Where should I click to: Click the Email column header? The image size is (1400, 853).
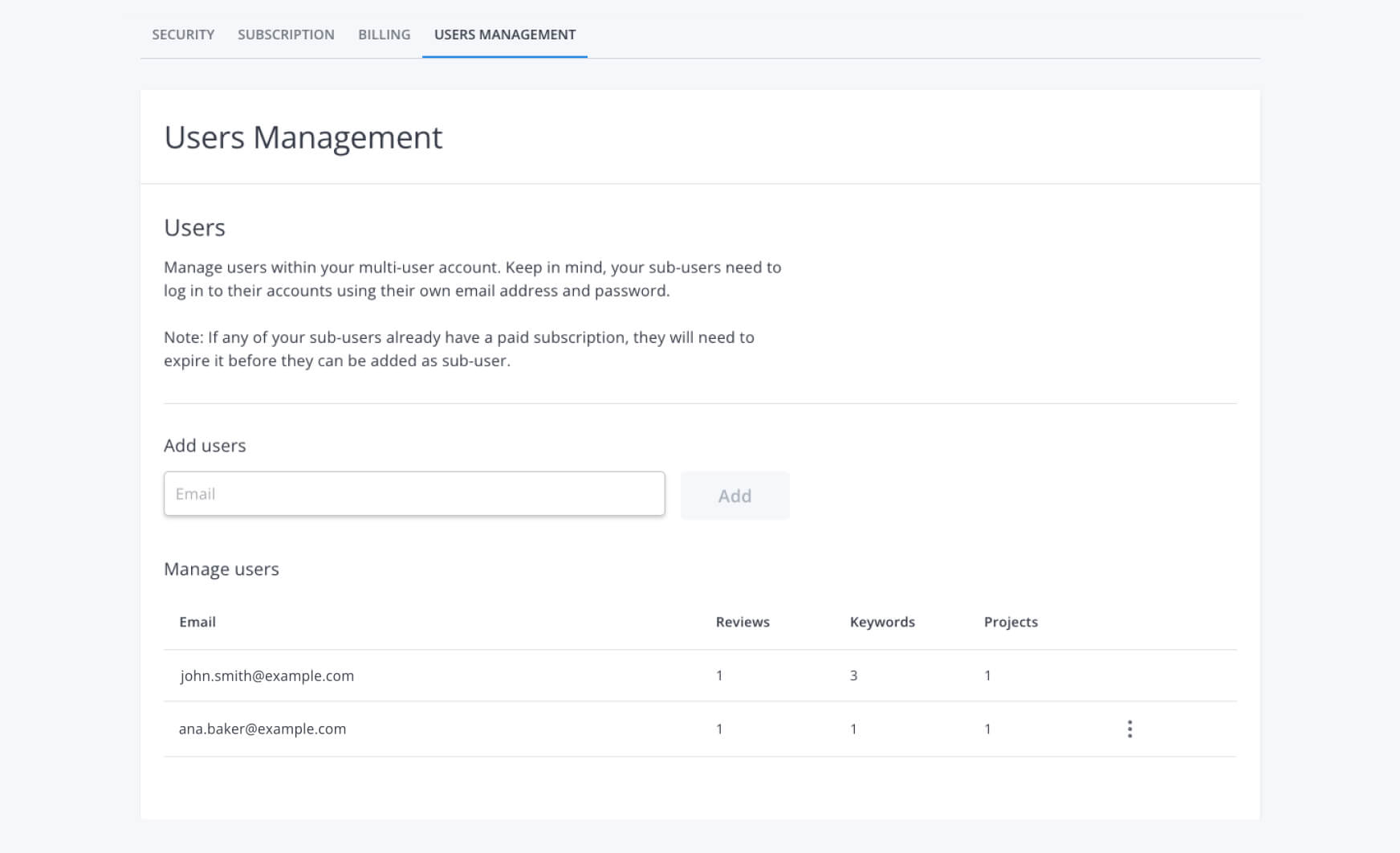(197, 622)
